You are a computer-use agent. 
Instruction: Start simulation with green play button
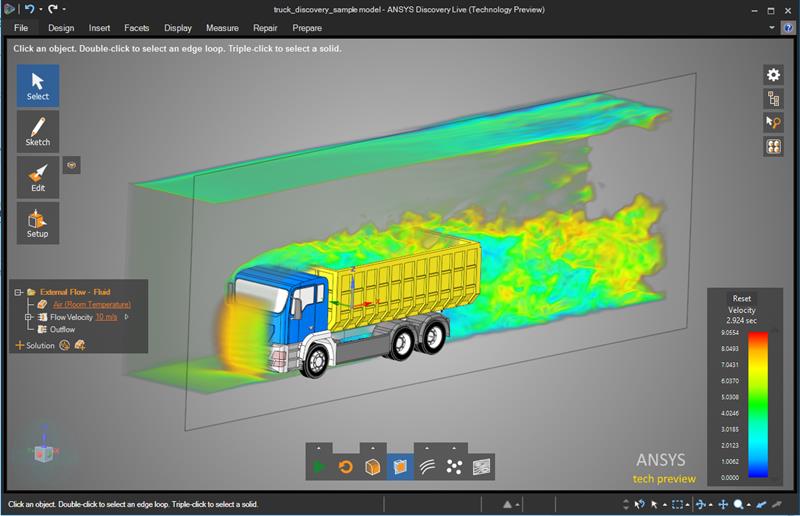(319, 467)
